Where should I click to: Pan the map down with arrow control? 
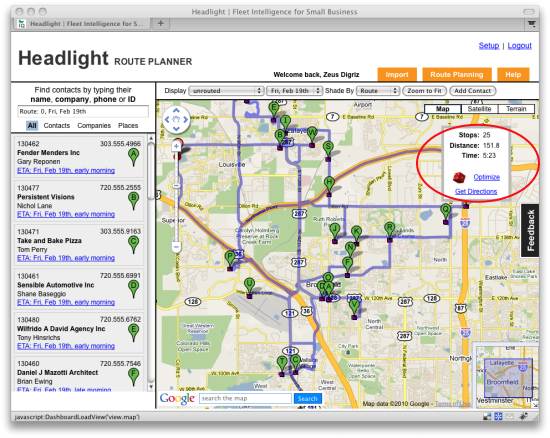(176, 129)
